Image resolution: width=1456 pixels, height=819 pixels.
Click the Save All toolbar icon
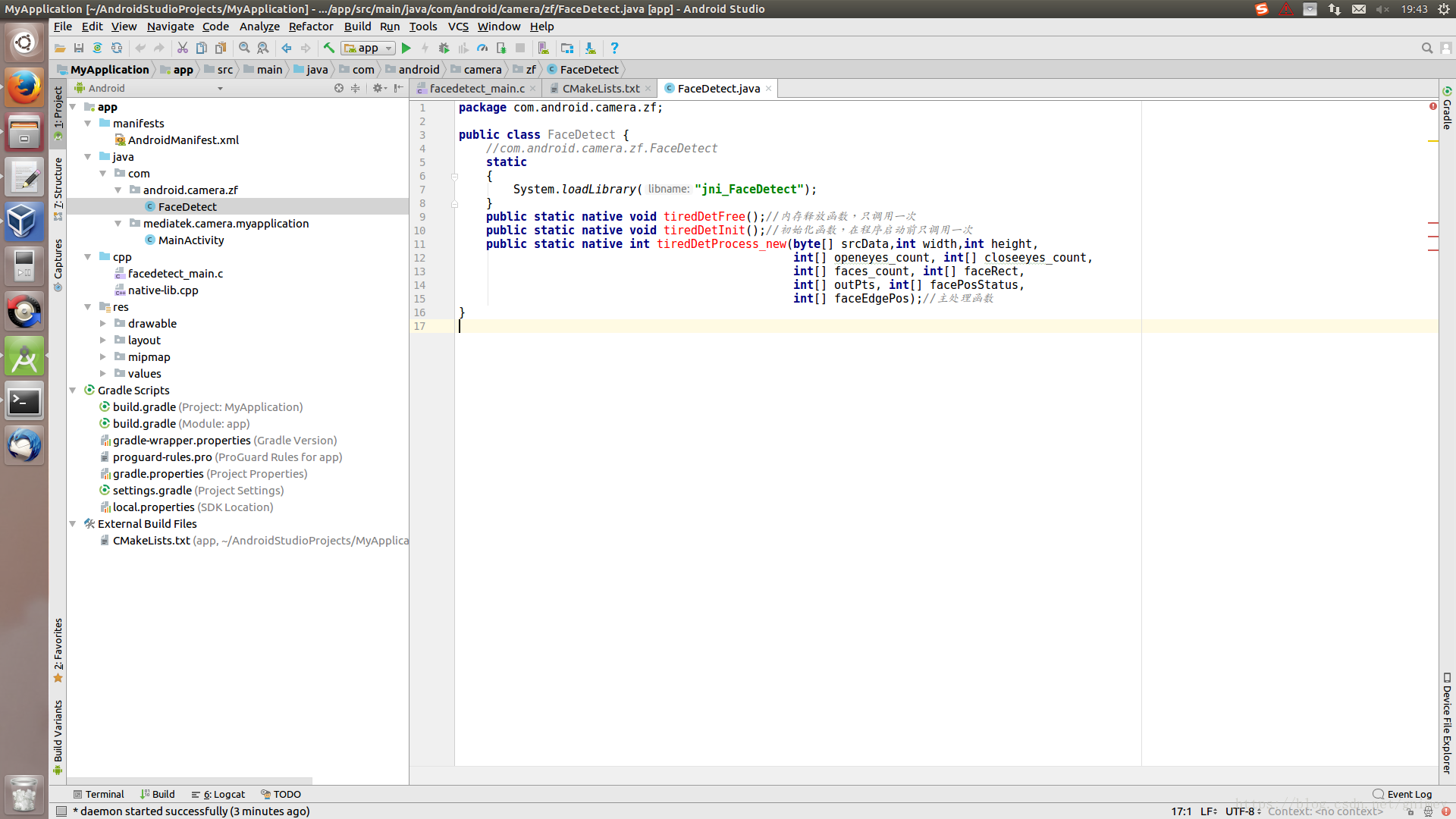click(79, 48)
